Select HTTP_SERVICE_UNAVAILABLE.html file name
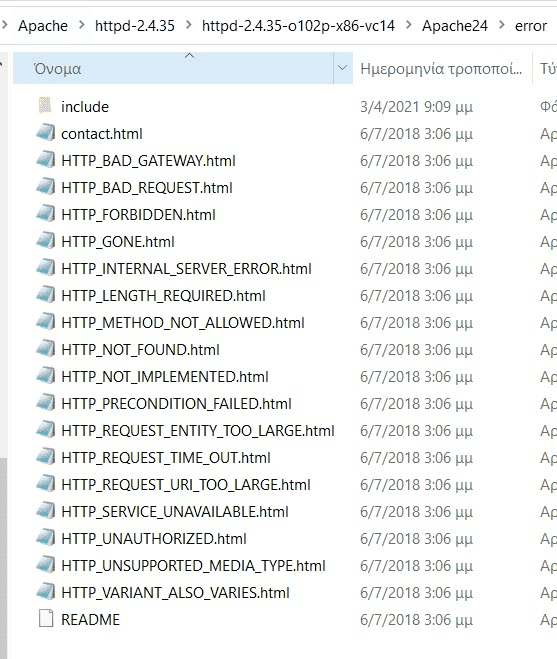 click(175, 511)
